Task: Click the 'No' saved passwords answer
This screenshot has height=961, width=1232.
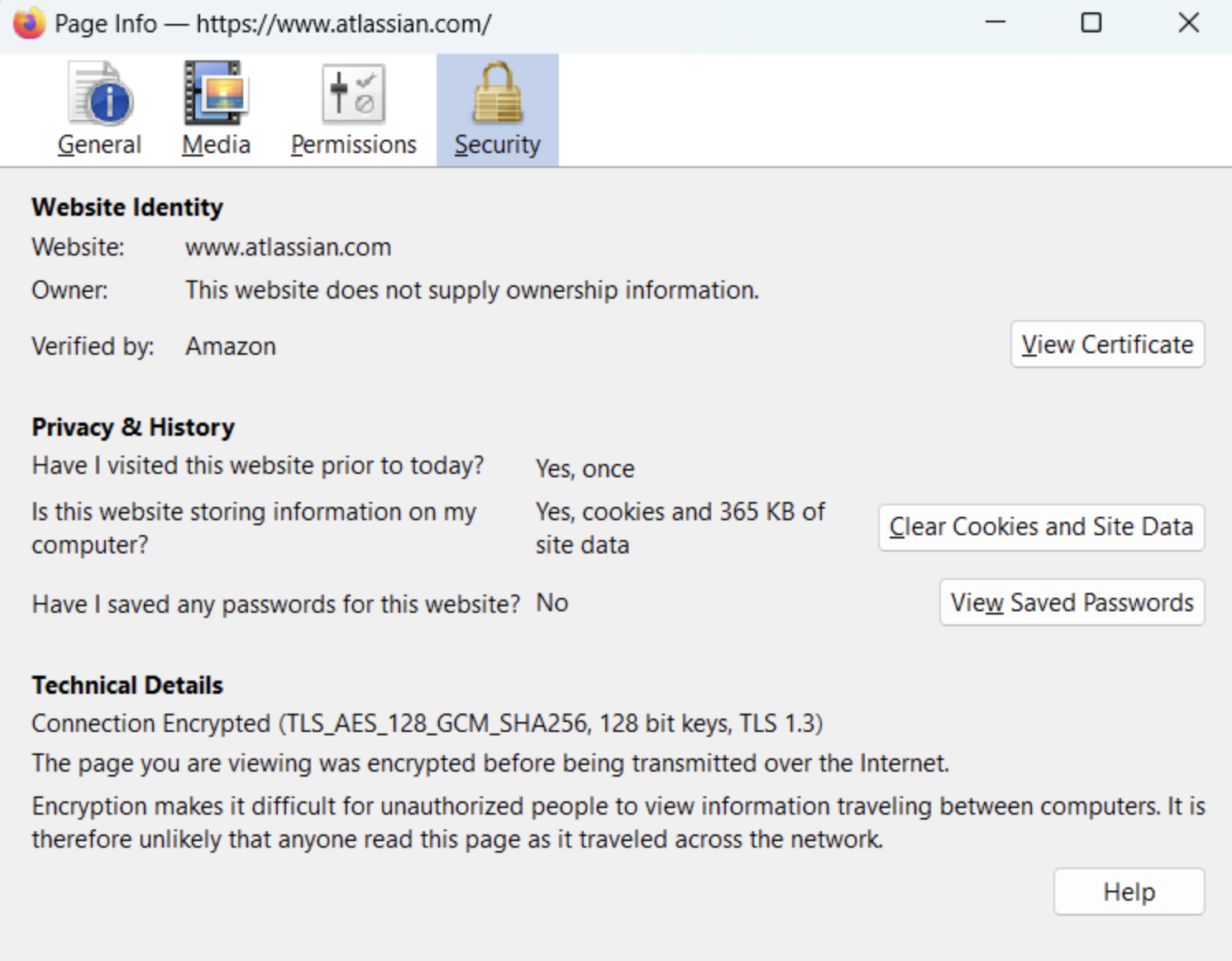Action: pos(552,603)
